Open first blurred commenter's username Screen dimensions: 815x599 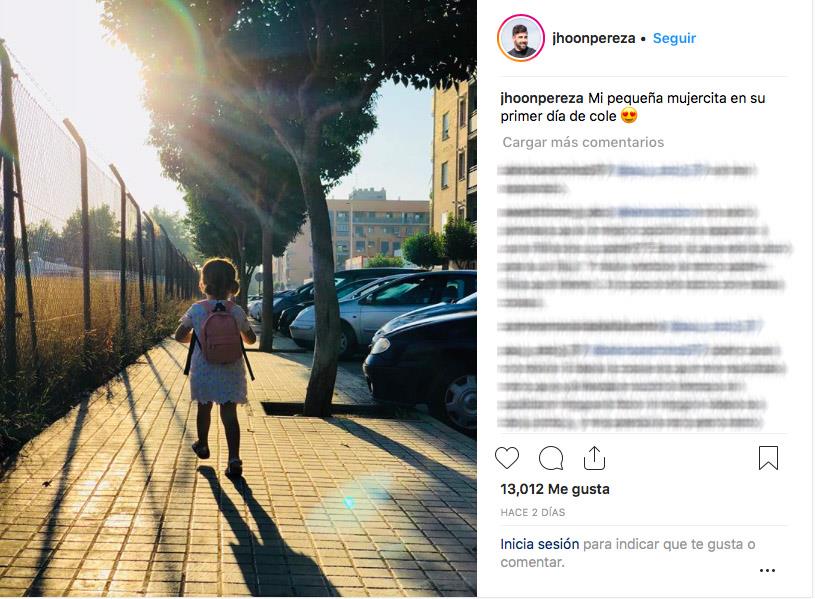pyautogui.click(x=556, y=170)
